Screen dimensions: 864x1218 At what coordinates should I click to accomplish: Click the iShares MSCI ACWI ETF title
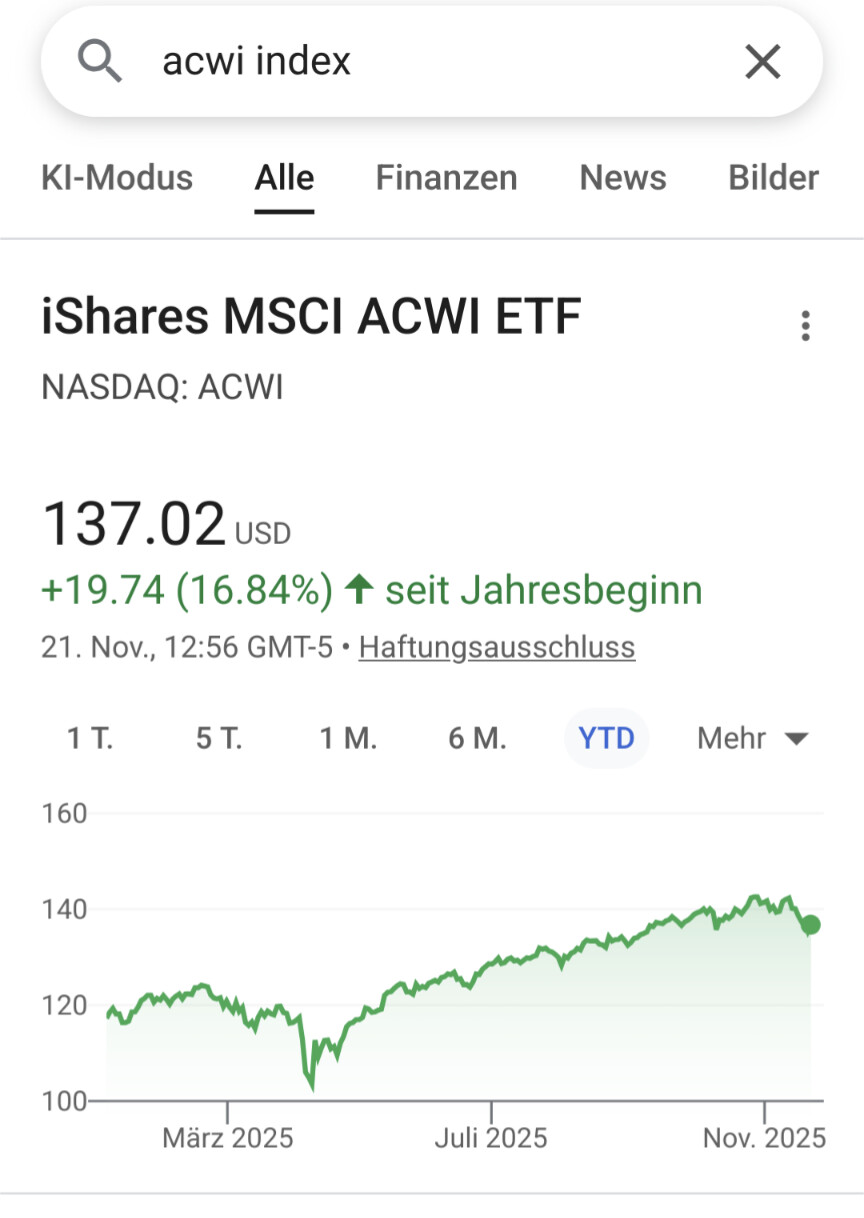(311, 318)
